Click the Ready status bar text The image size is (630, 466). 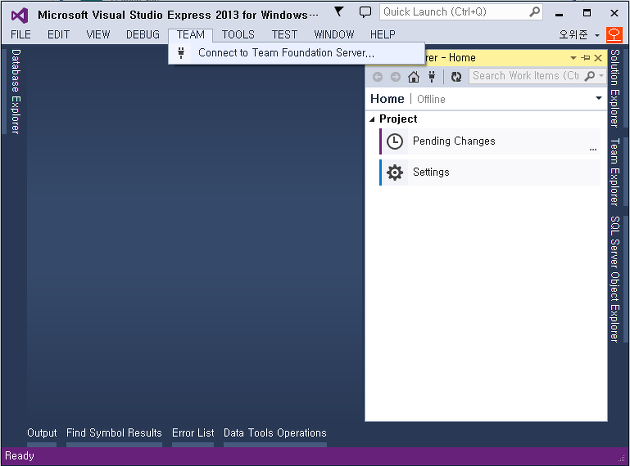[20, 456]
